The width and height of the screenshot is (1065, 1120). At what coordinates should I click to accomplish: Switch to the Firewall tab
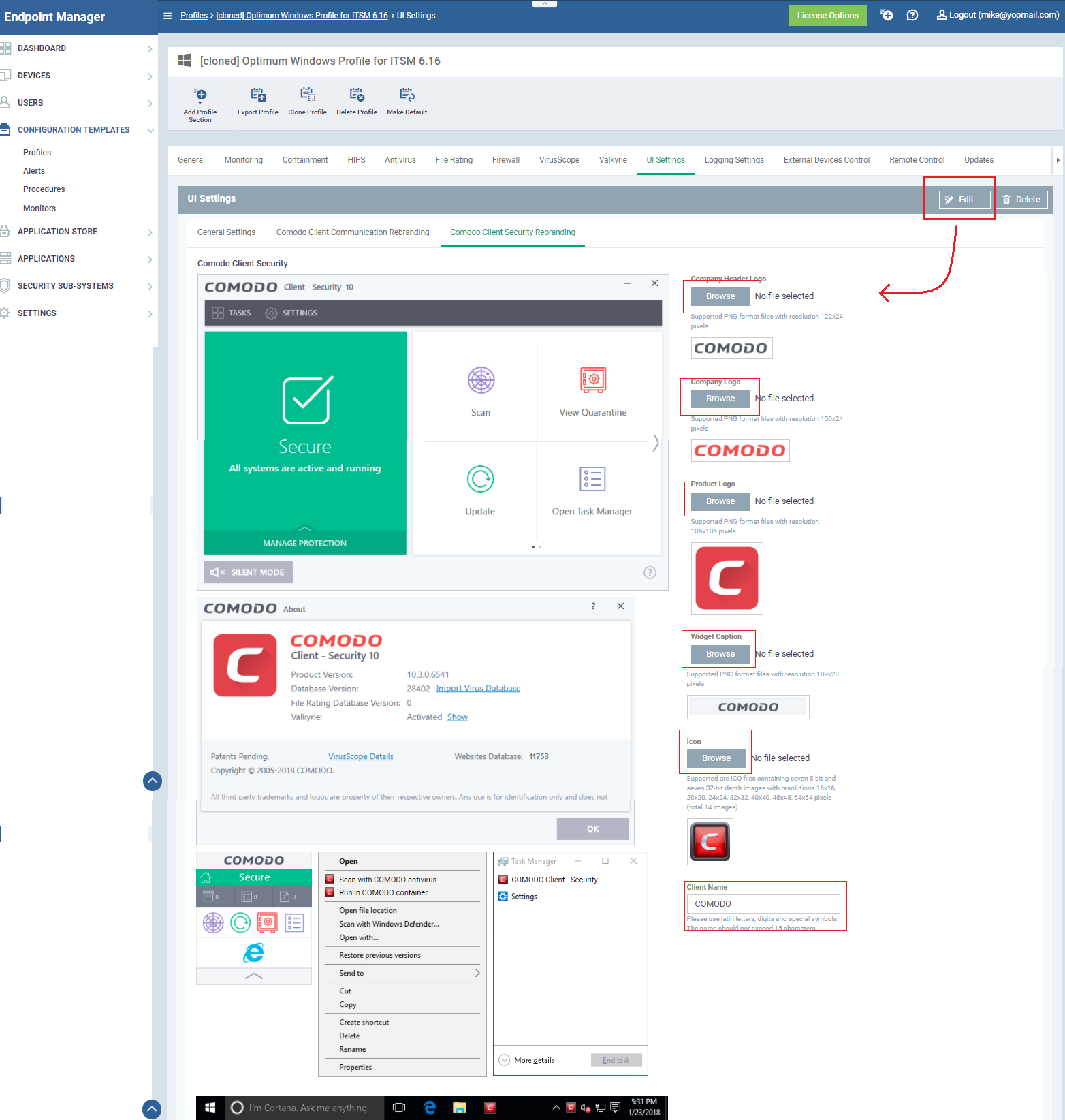pyautogui.click(x=506, y=160)
